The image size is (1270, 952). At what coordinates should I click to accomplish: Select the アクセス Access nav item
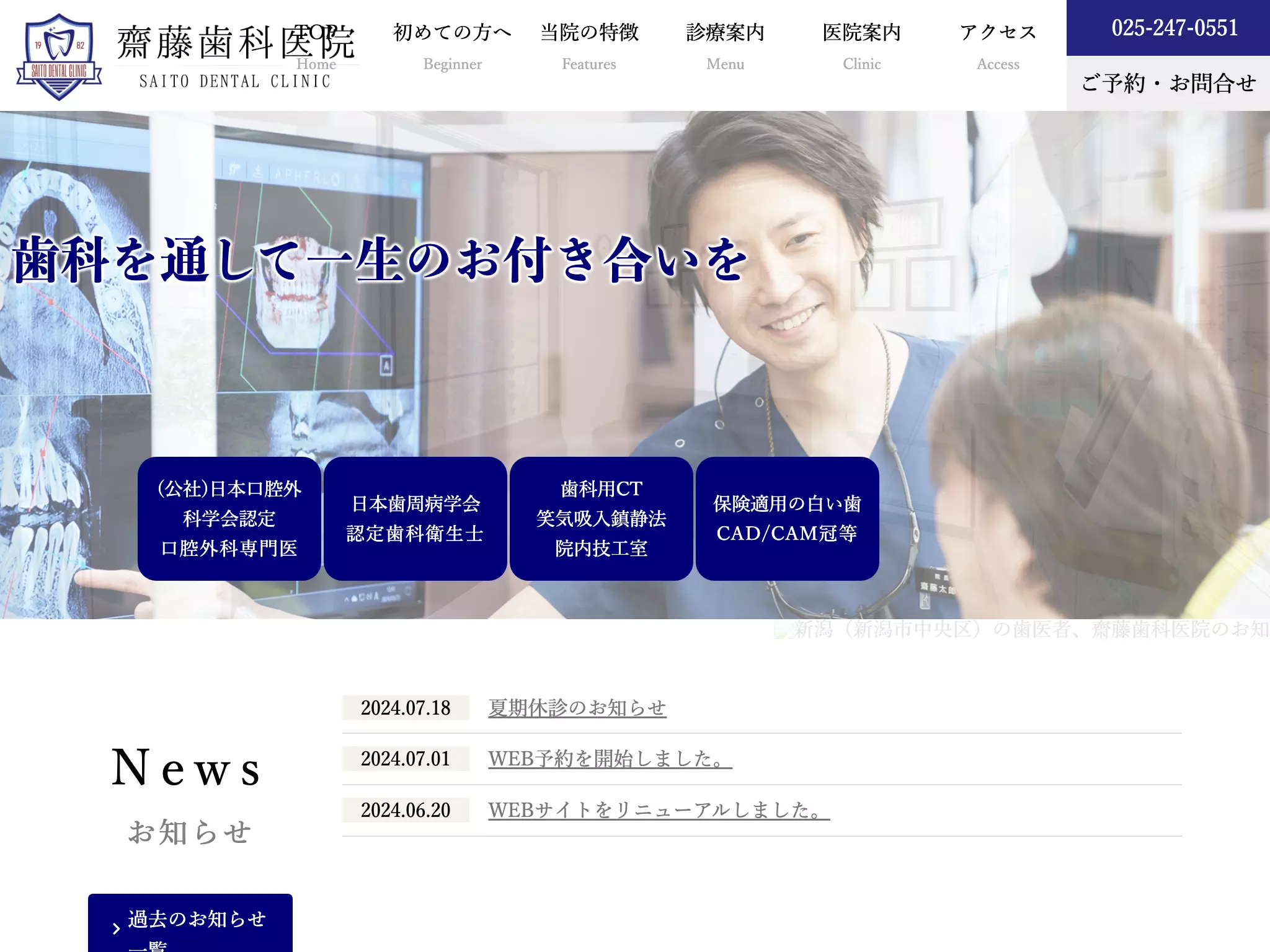pyautogui.click(x=998, y=47)
